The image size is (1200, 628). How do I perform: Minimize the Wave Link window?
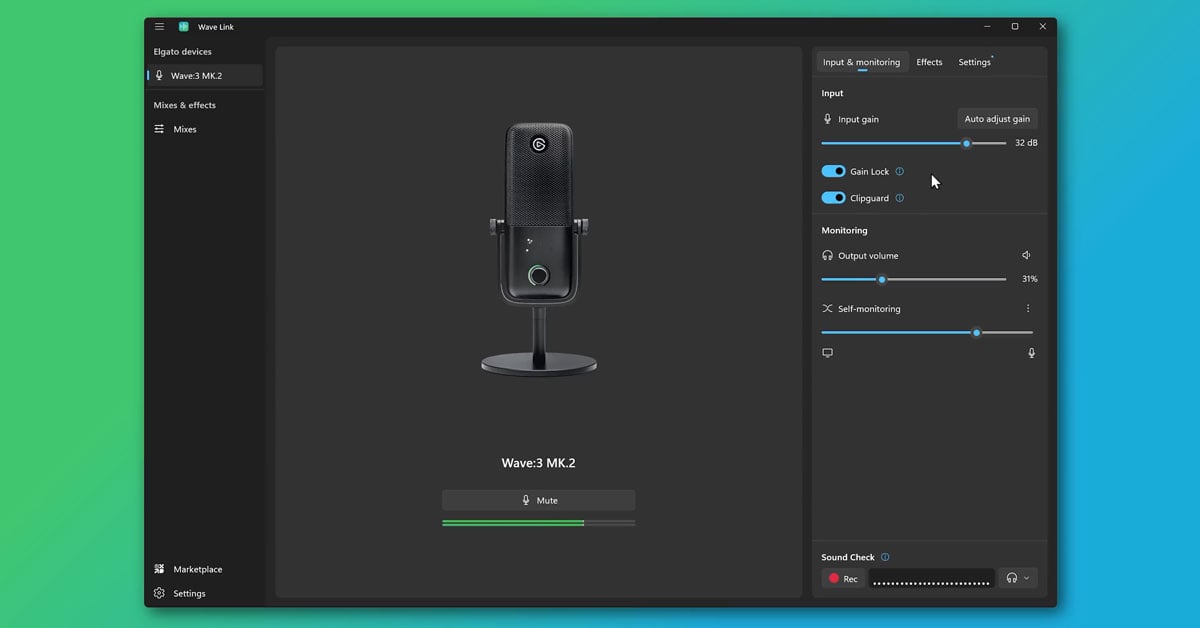pos(986,27)
